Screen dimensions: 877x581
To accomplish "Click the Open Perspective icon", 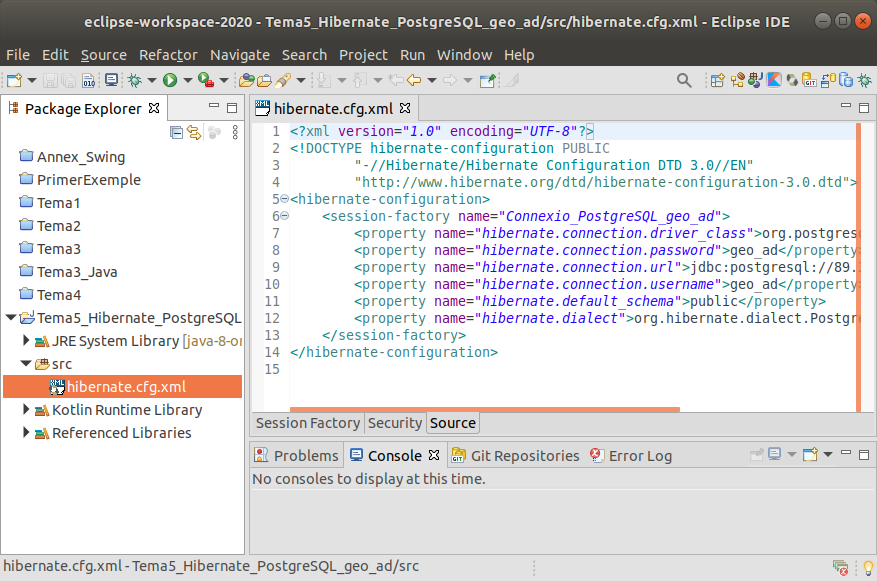I will pyautogui.click(x=718, y=81).
